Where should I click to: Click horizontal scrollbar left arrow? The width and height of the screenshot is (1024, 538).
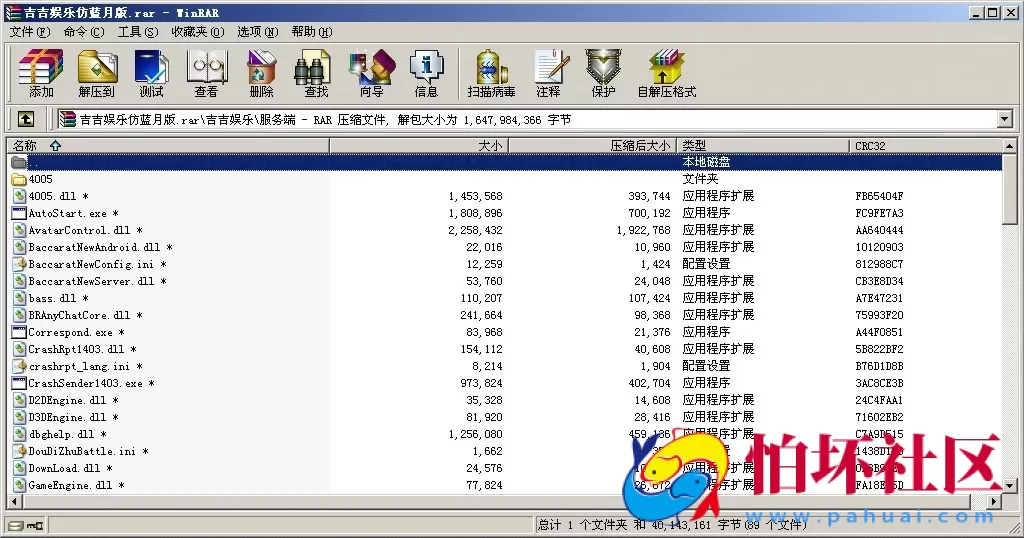click(x=15, y=501)
